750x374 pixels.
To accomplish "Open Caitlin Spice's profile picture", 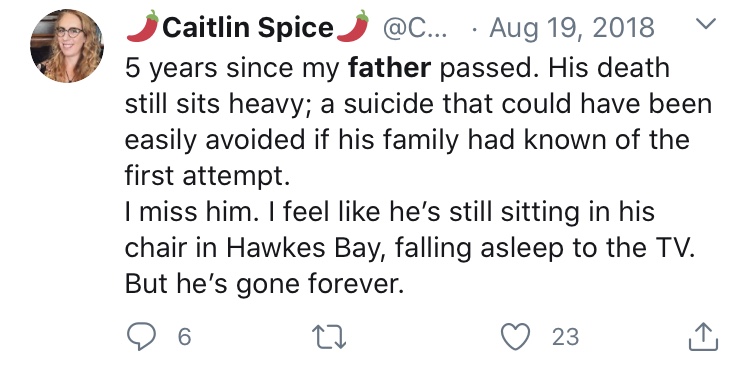I will tap(66, 46).
